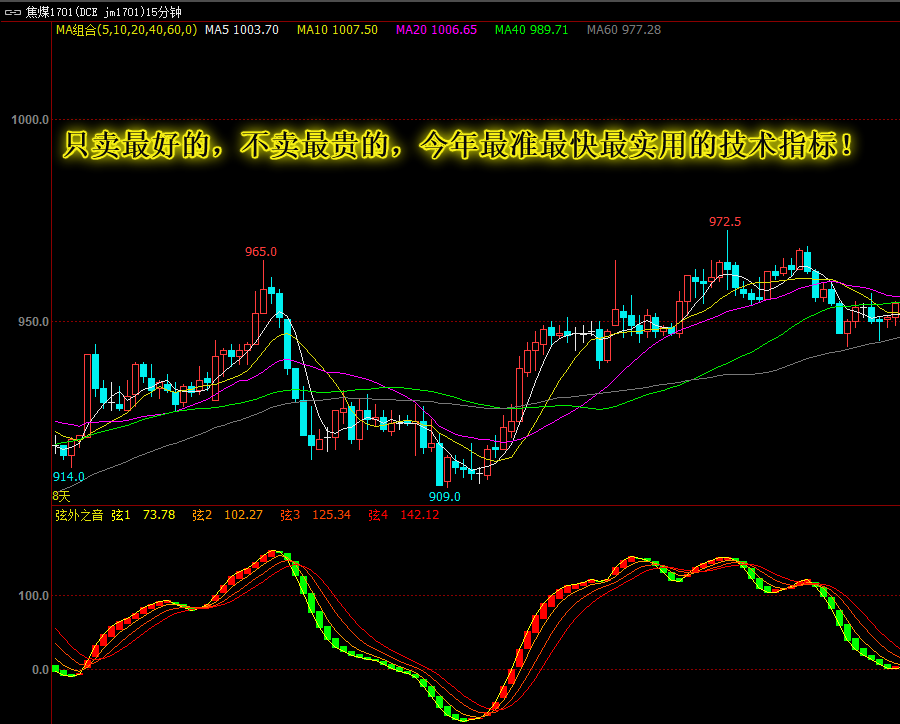Click the yellow promotional banner text
Viewport: 900px width, 724px height.
tap(457, 145)
